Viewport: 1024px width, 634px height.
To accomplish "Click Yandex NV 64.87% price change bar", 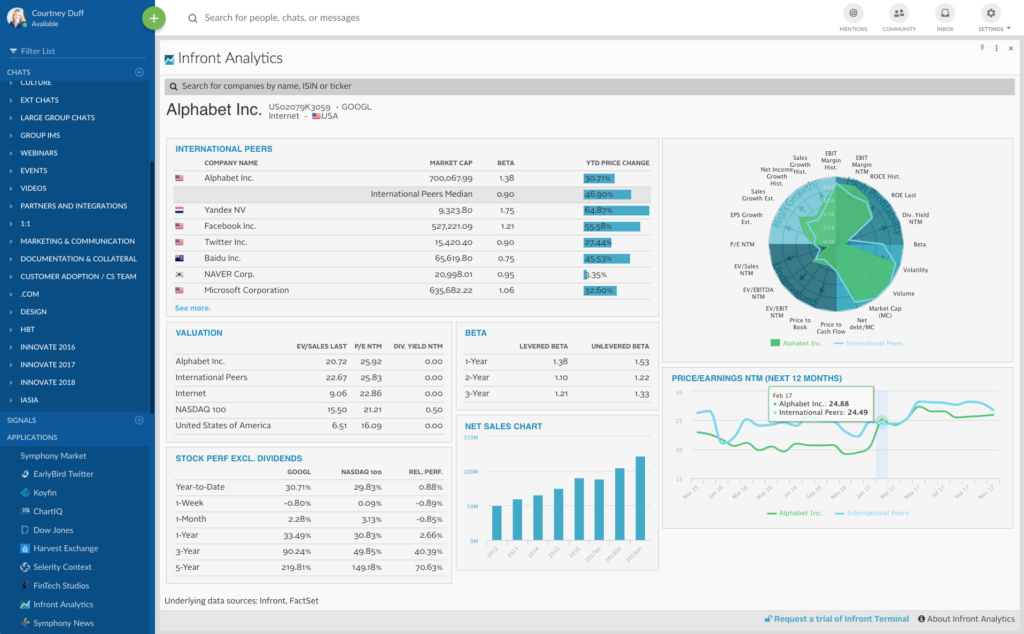I will [x=616, y=210].
